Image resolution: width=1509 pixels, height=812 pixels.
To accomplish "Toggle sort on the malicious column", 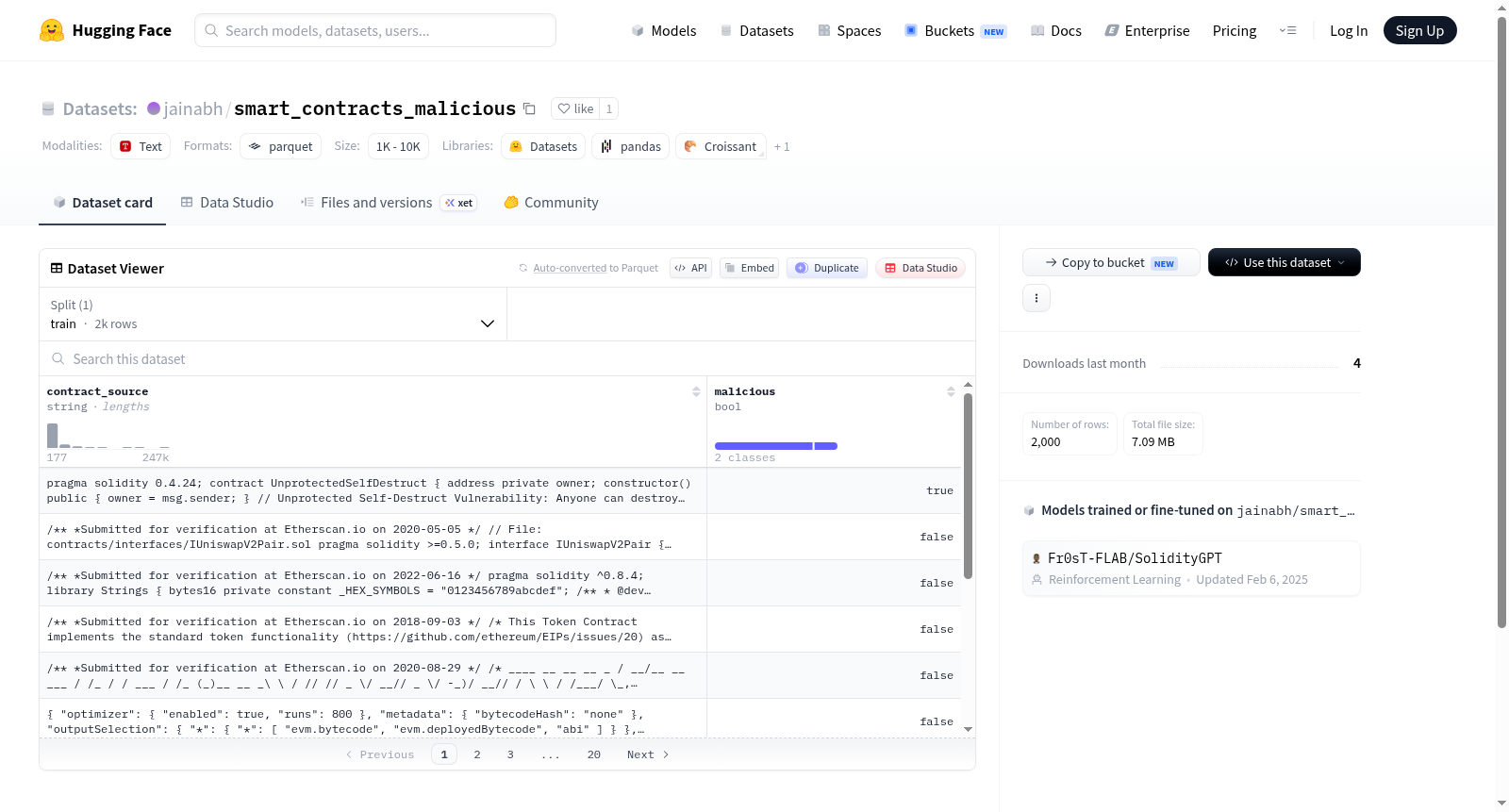I will (951, 391).
